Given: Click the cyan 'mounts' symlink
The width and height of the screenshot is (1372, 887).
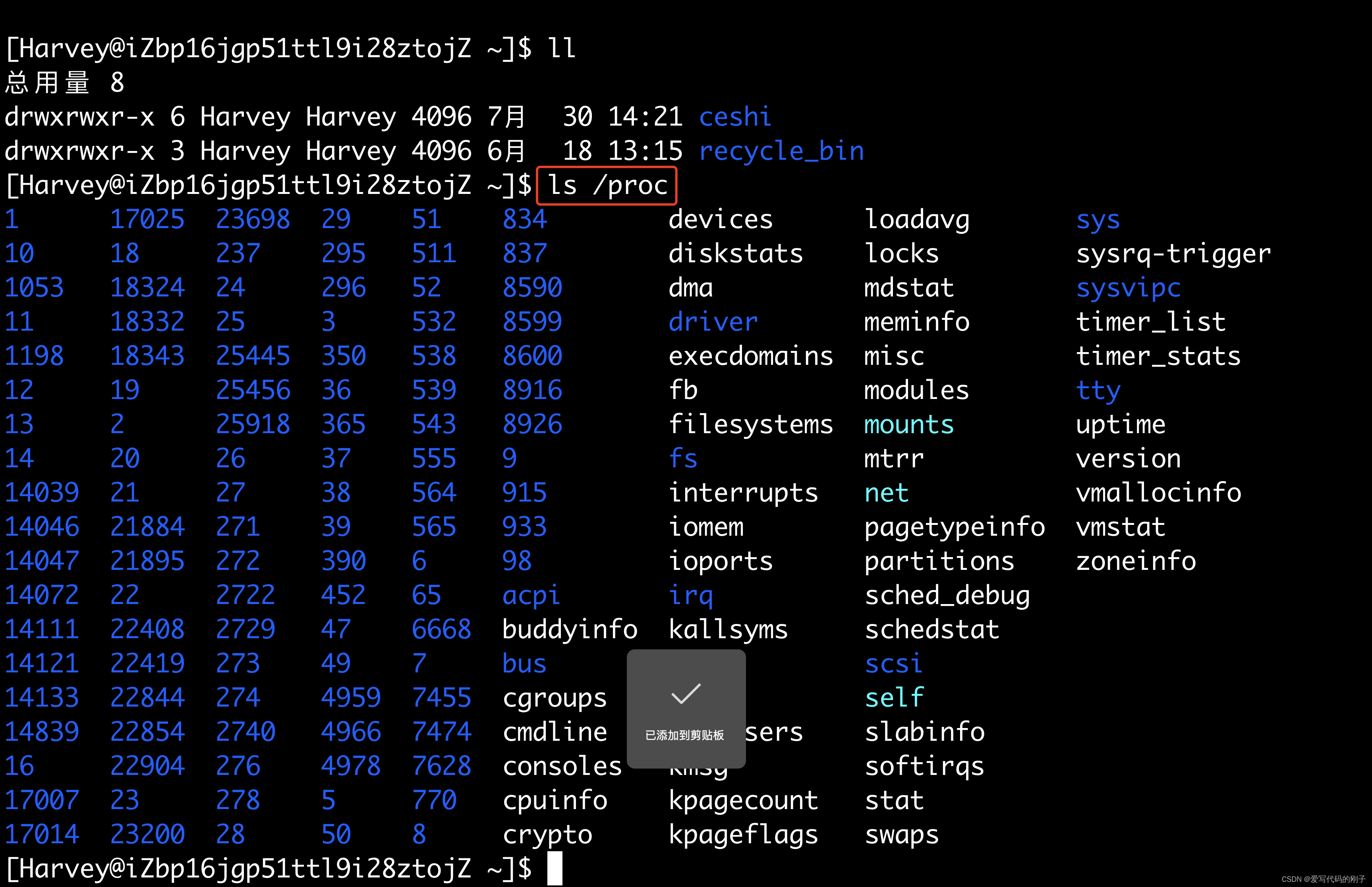Looking at the screenshot, I should [x=910, y=424].
